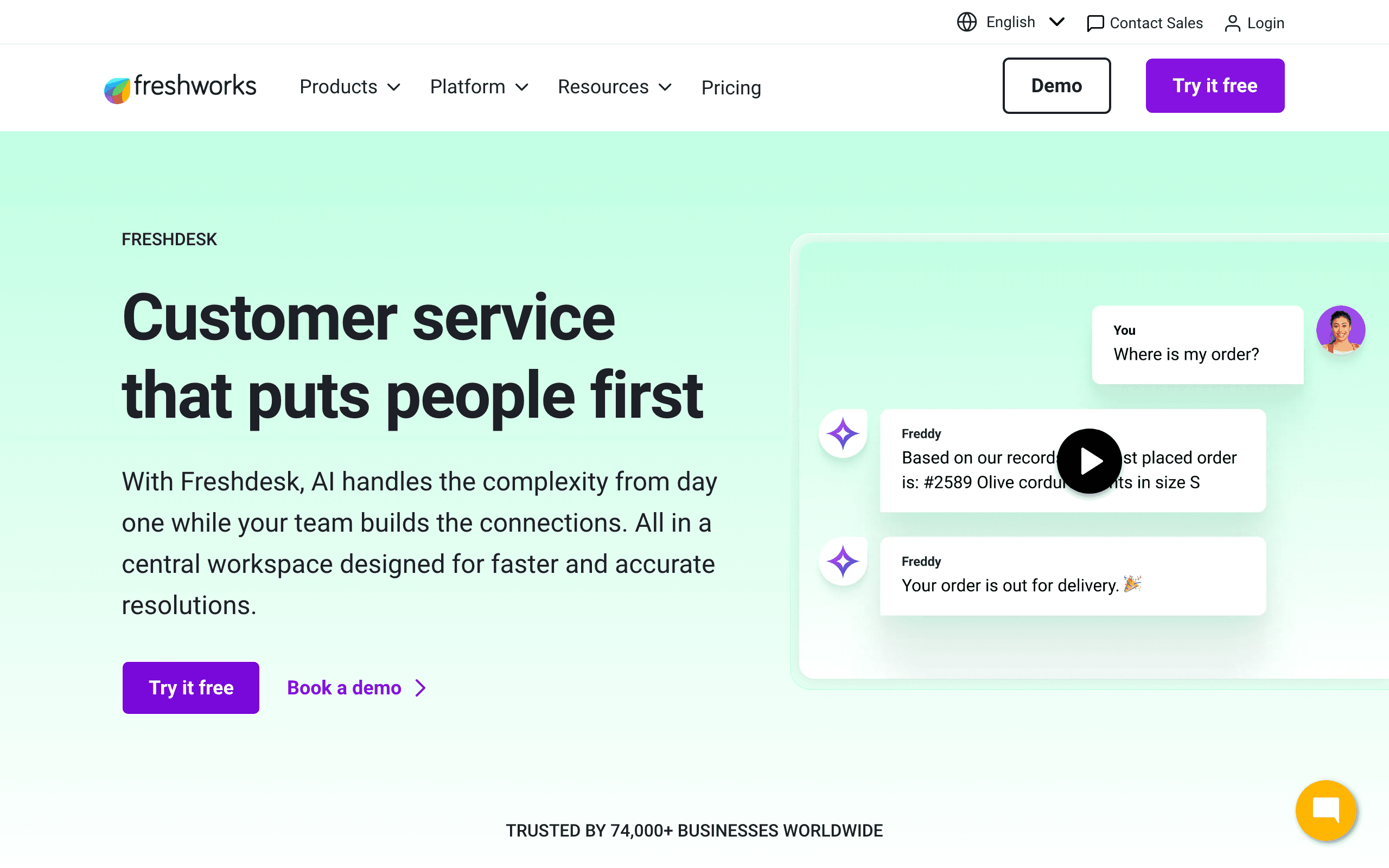Open the Pricing page
Screen dimensions: 1389x868
tap(731, 88)
